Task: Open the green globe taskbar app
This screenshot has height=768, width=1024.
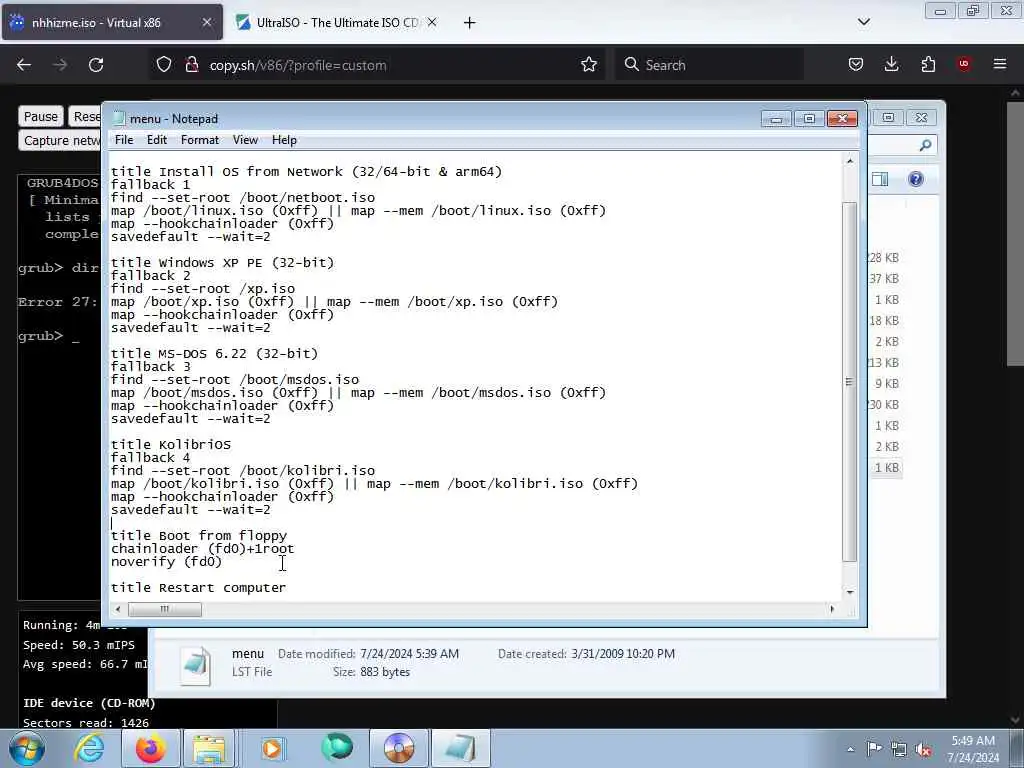Action: 337,747
